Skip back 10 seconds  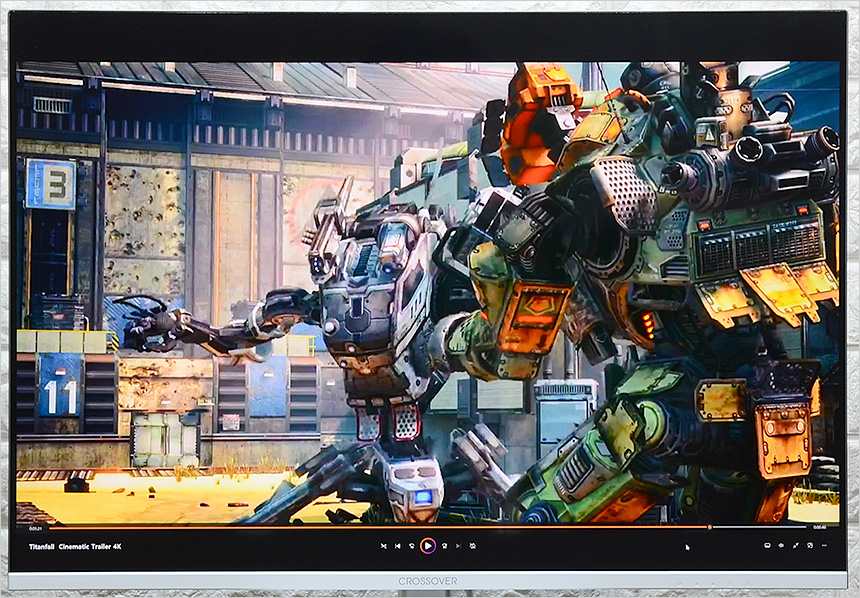pyautogui.click(x=411, y=546)
